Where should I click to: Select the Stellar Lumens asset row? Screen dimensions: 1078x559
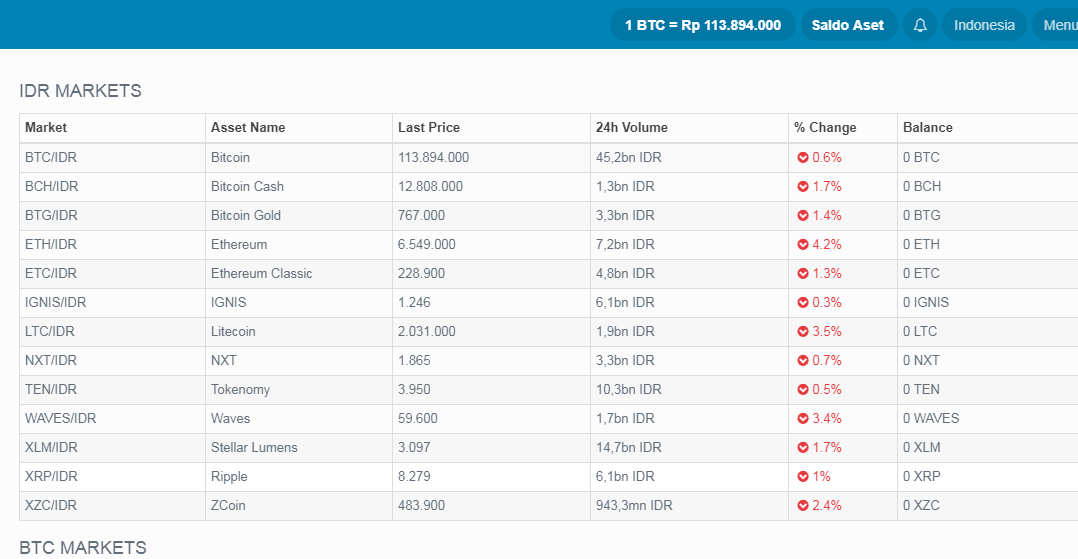click(x=254, y=448)
